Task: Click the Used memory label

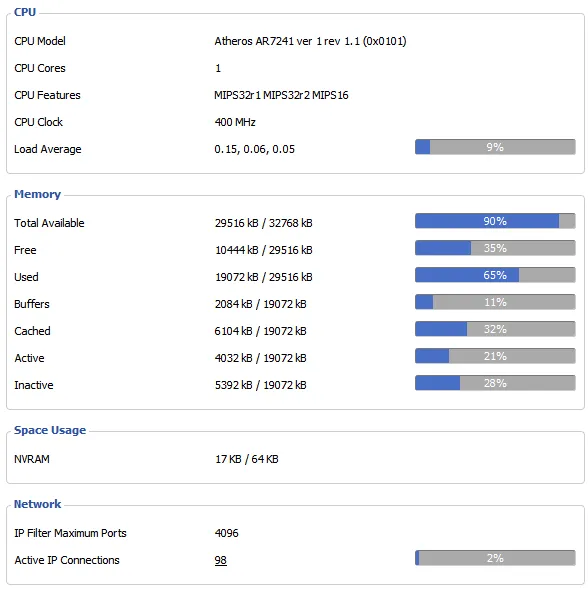Action: click(x=26, y=277)
